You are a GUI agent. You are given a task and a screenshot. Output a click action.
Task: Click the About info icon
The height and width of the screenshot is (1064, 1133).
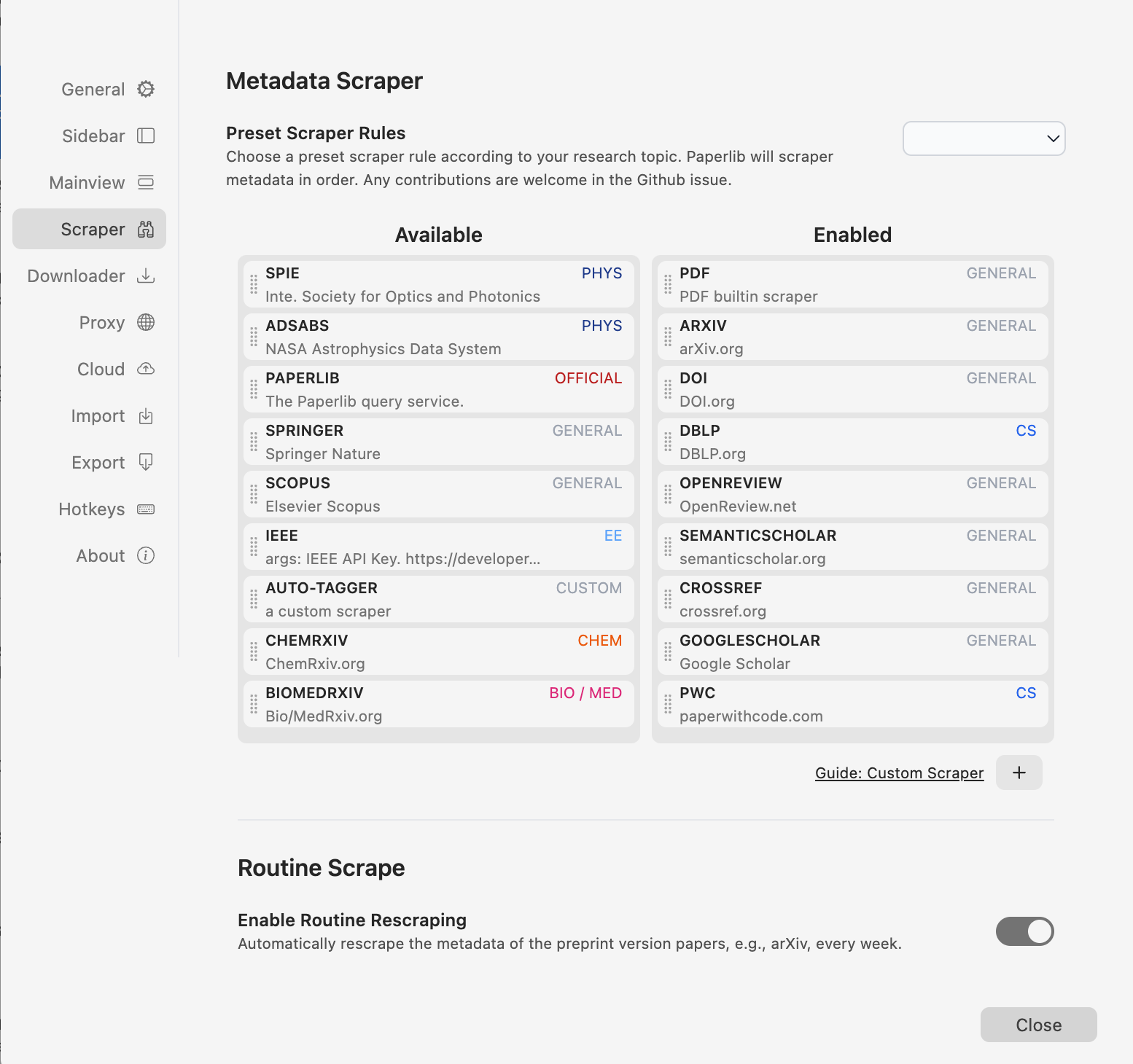[x=146, y=555]
